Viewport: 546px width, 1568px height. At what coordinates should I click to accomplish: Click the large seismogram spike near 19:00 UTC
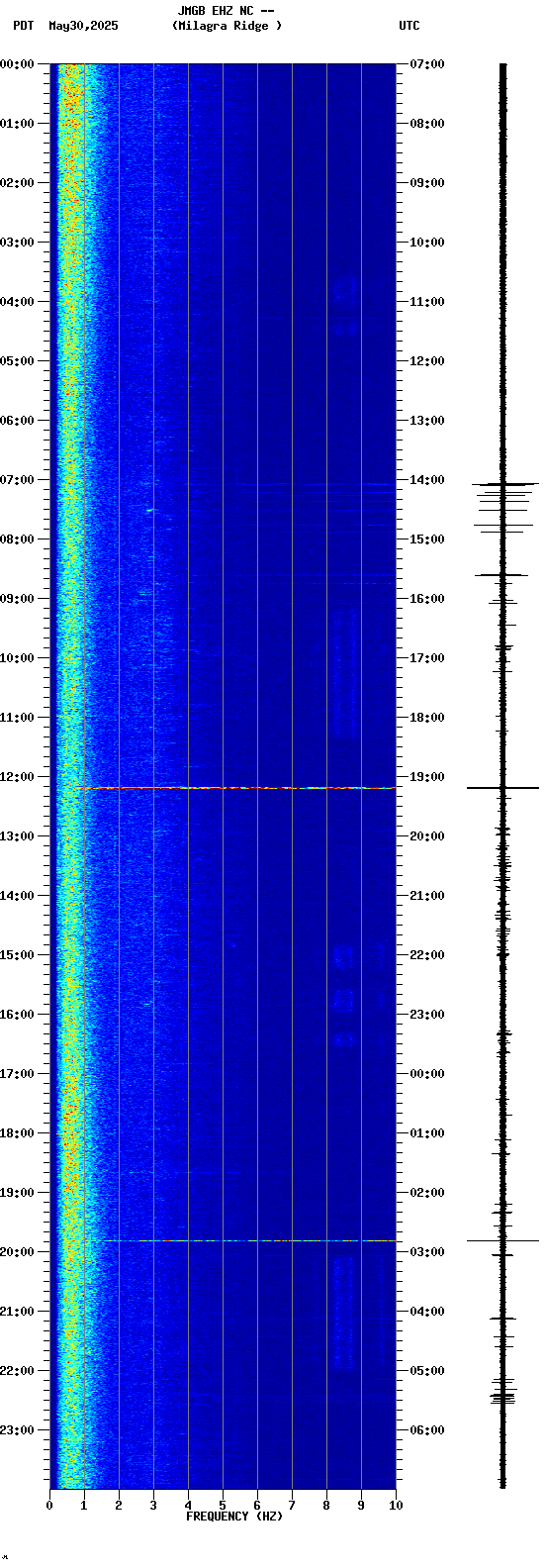pos(502,788)
